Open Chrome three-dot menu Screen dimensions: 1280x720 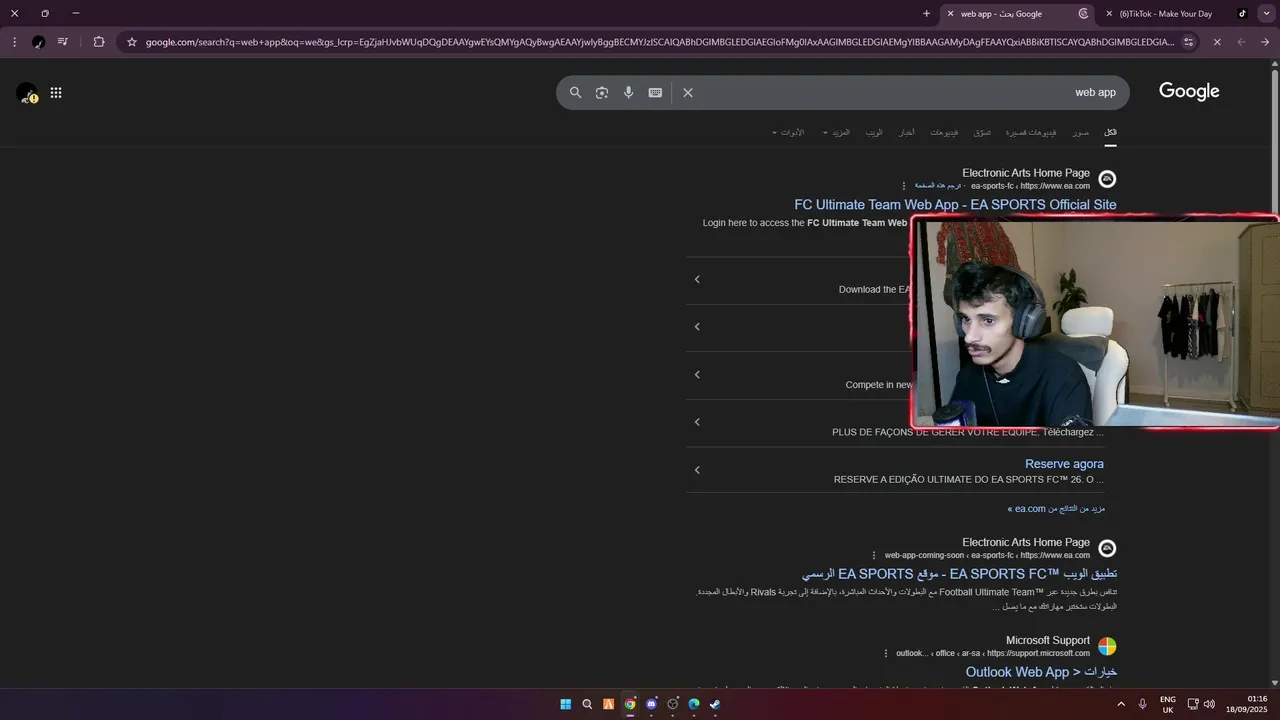(14, 42)
